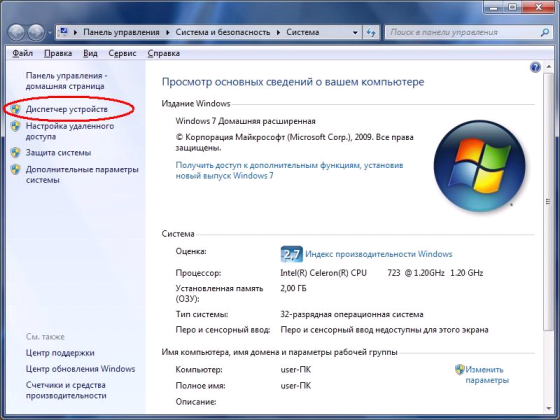
Task: Click the search magnifier icon
Action: pyautogui.click(x=545, y=32)
